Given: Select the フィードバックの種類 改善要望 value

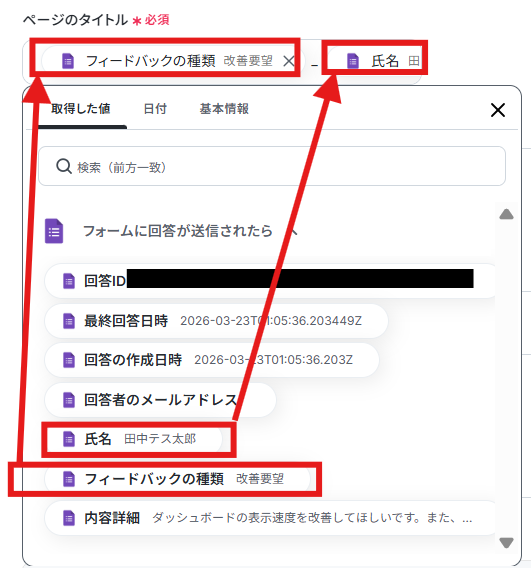Looking at the screenshot, I should (x=177, y=479).
